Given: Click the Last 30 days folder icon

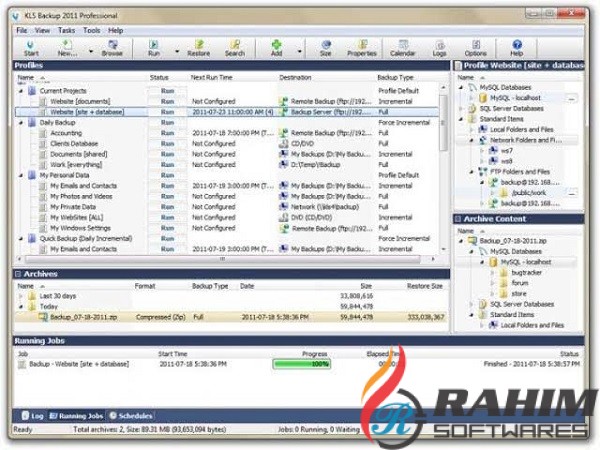Looking at the screenshot, I should pyautogui.click(x=32, y=296).
